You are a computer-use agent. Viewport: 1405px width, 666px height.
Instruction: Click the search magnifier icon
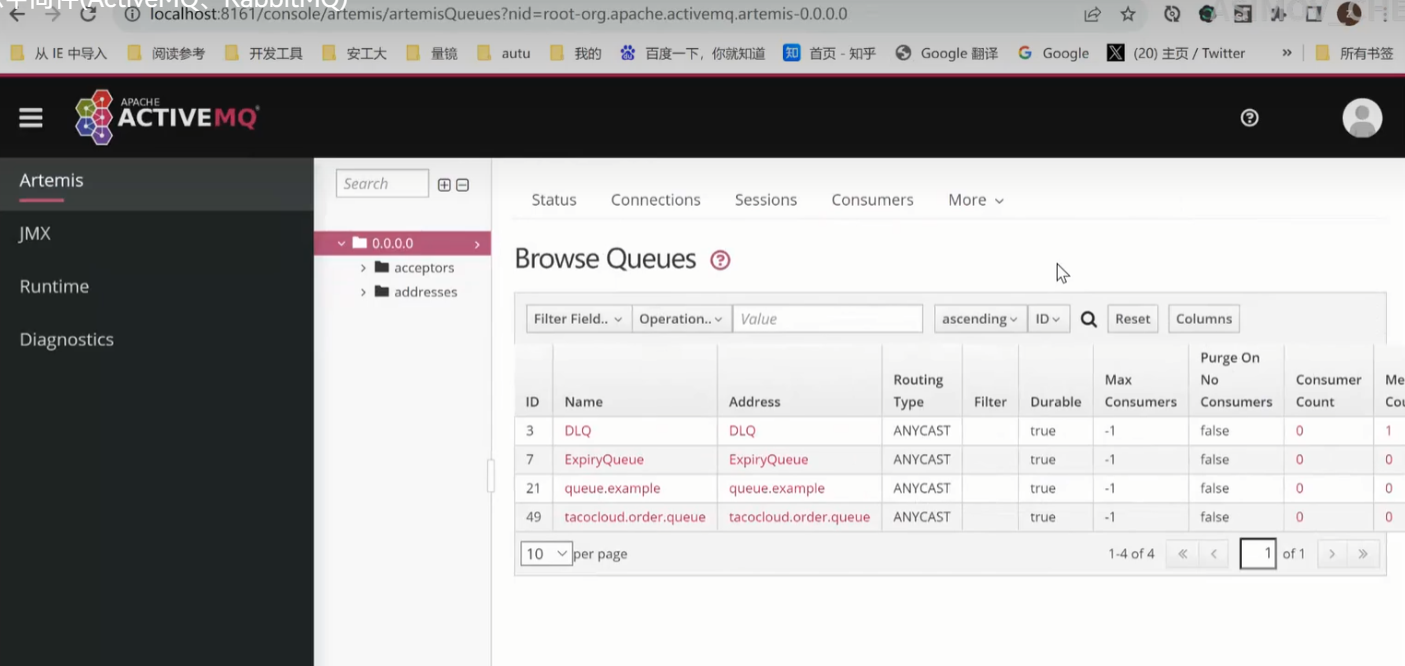point(1089,319)
